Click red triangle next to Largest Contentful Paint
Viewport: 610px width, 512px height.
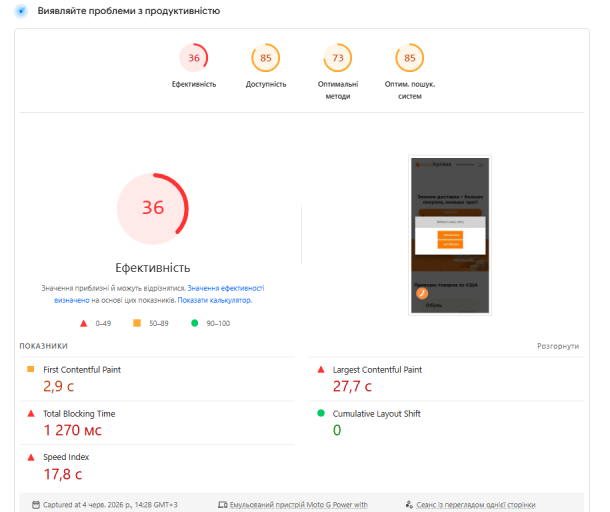[x=321, y=369]
